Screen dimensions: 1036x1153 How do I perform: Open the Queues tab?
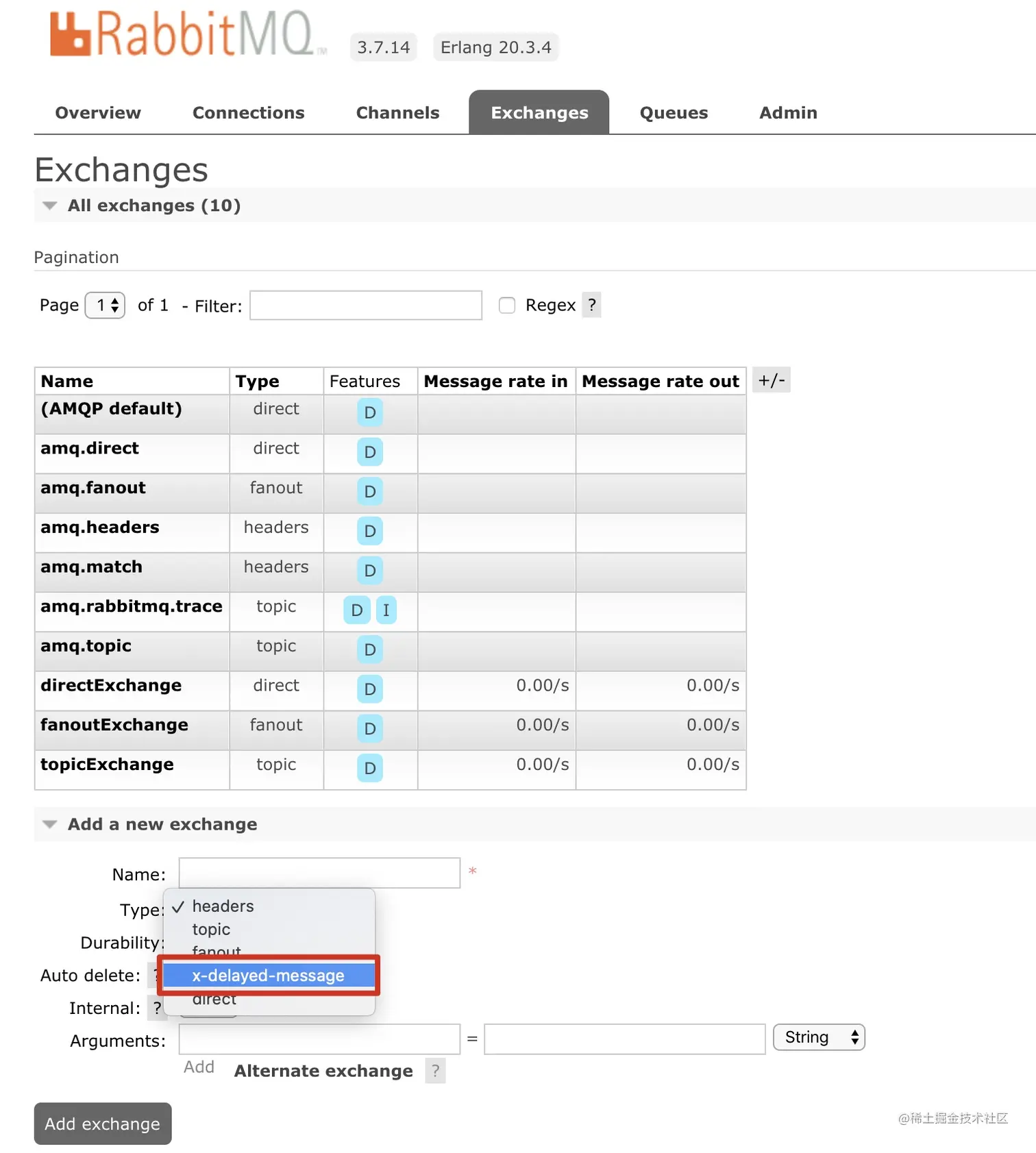point(674,113)
